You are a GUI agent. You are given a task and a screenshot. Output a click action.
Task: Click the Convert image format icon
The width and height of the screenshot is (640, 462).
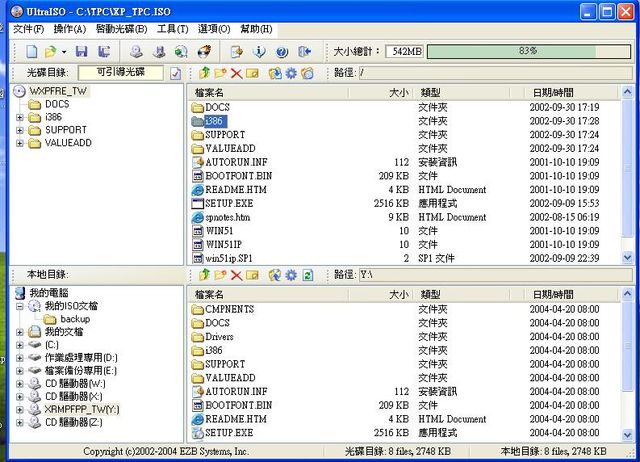[x=181, y=51]
